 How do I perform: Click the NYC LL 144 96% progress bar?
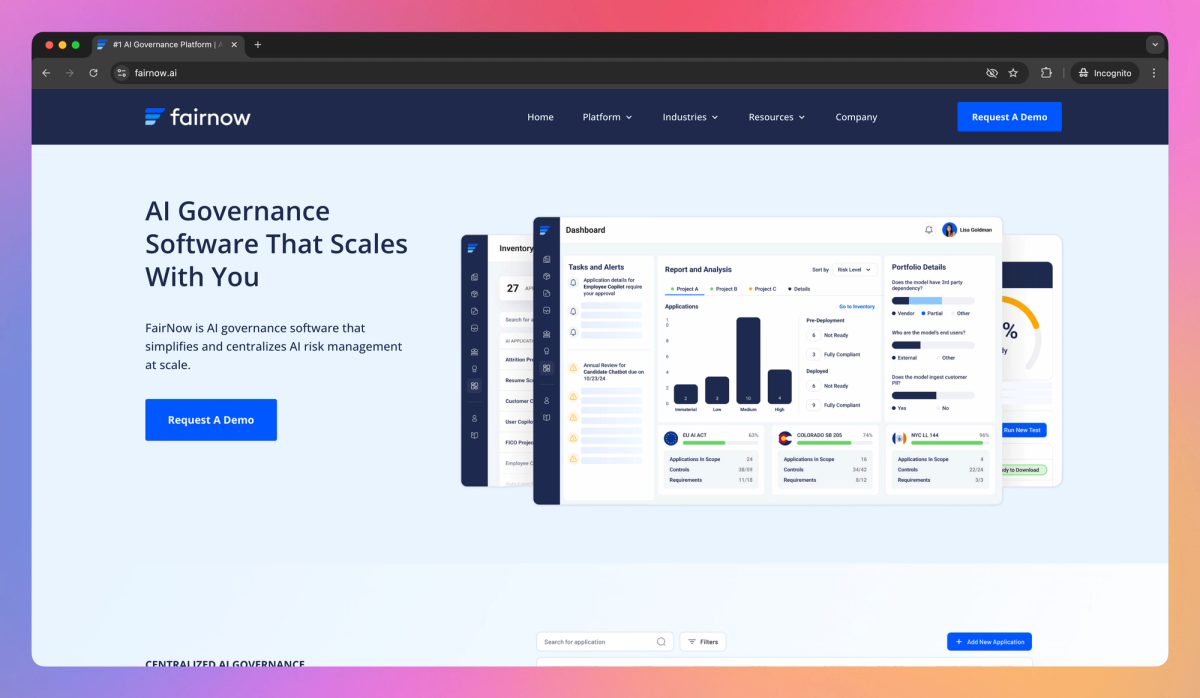pos(949,442)
